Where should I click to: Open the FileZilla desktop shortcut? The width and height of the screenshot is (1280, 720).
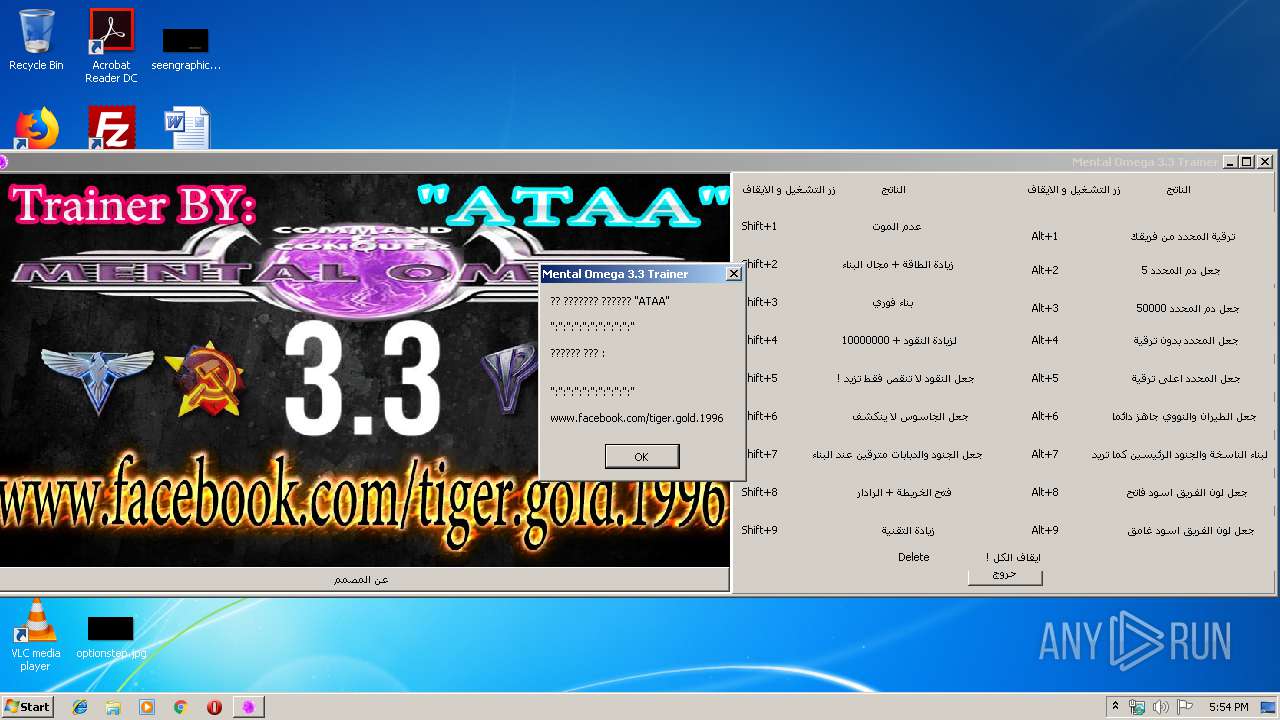(x=111, y=129)
